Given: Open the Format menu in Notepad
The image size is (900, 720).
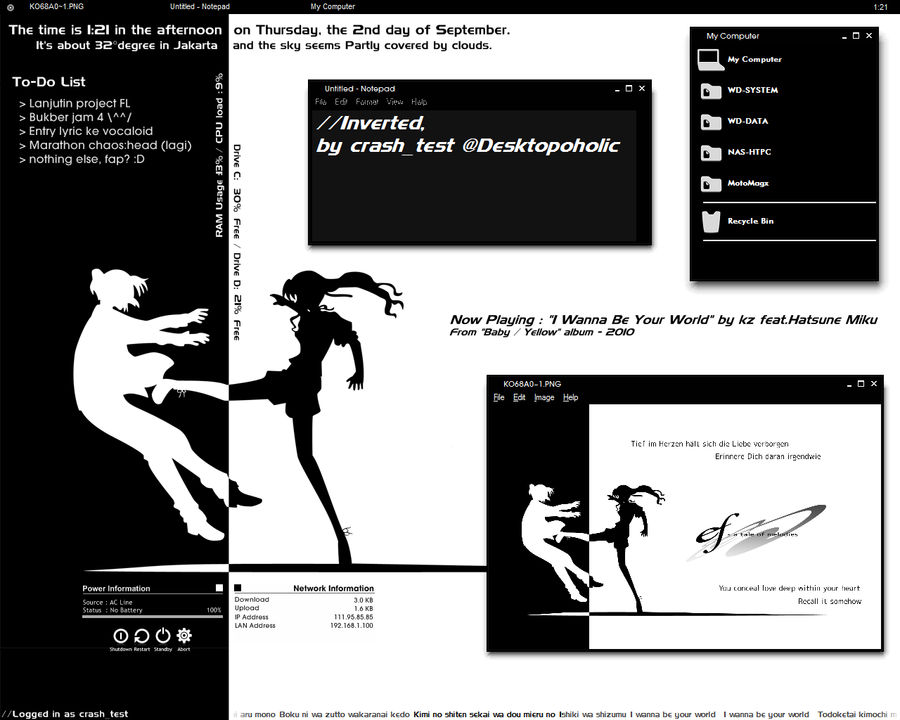Looking at the screenshot, I should [x=367, y=102].
